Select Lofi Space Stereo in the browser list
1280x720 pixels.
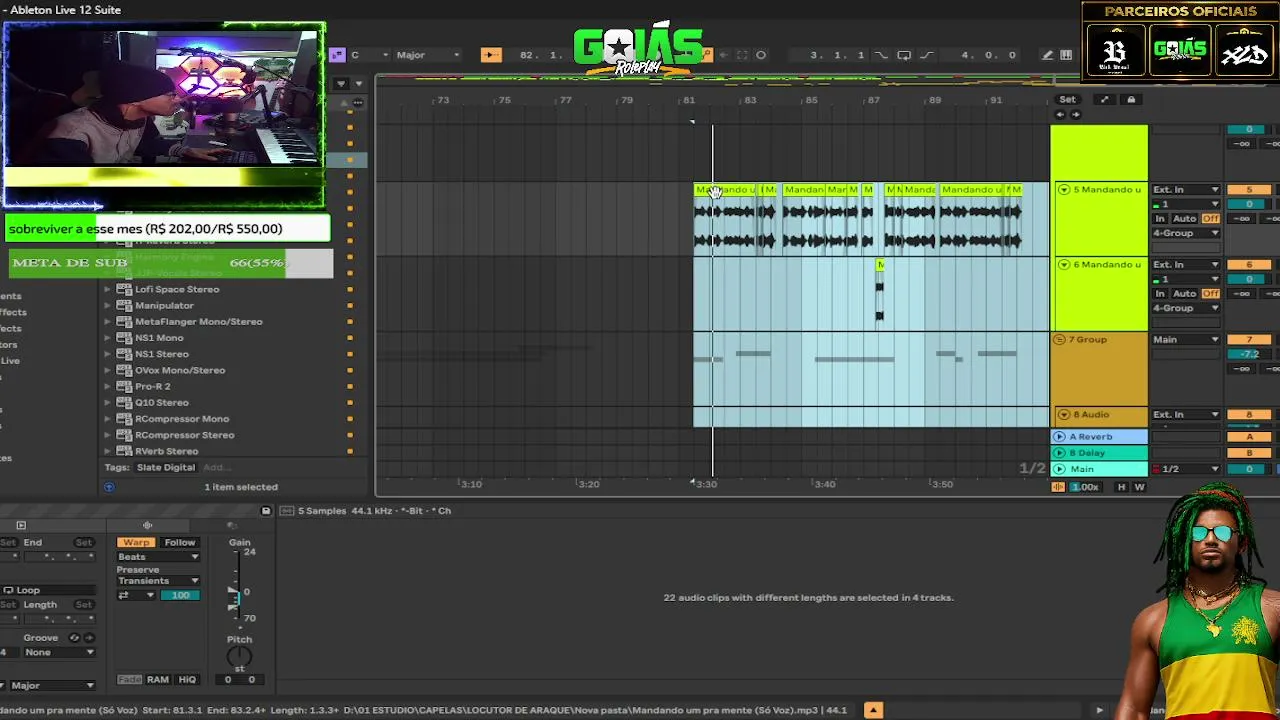[177, 289]
